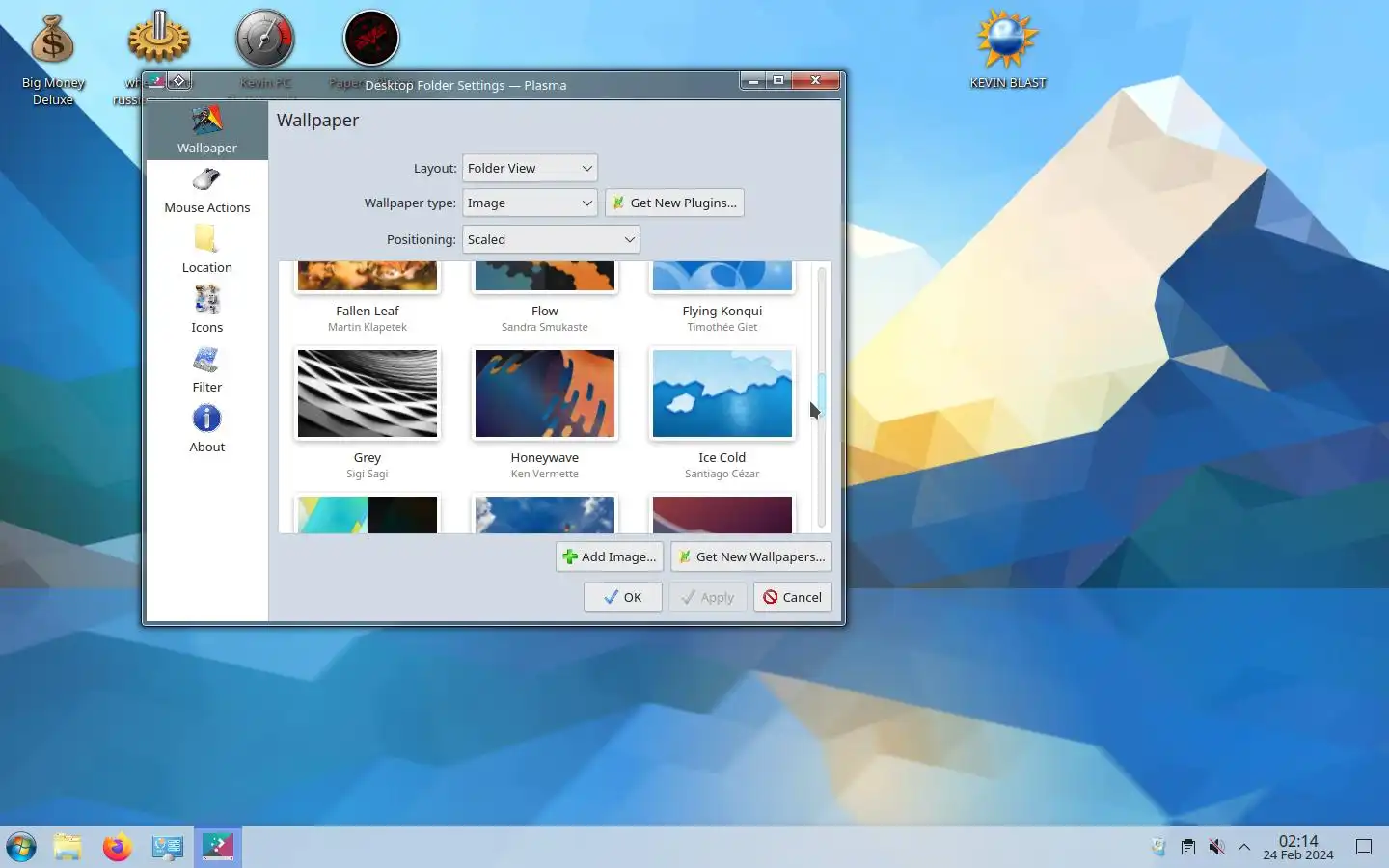The width and height of the screenshot is (1389, 868).
Task: Click the wallpaper list scrollbar handle
Action: point(822,393)
